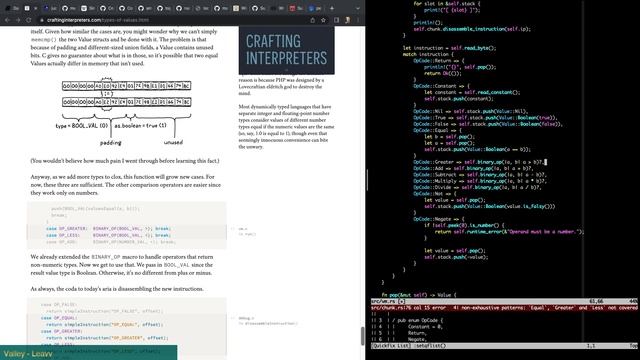Click the memory padding diagram image
Screen dimensions: 640x360
[124, 111]
